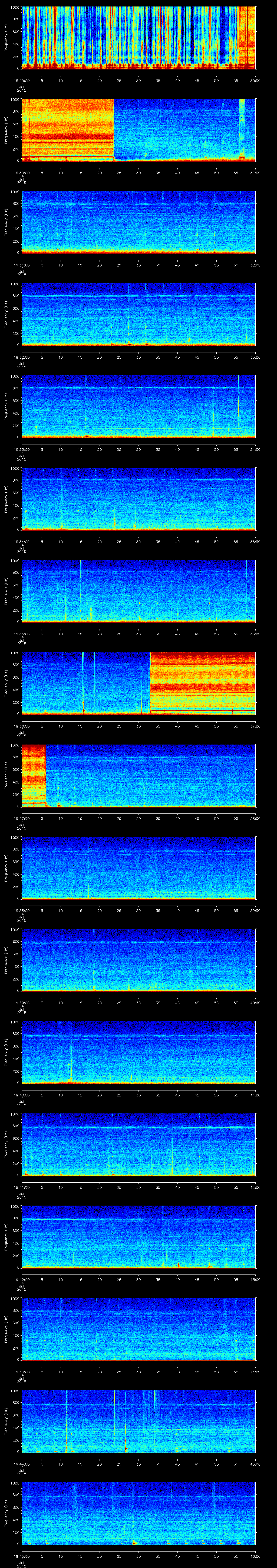Pick the 19:31:00 spectrogram plot

click(138, 222)
